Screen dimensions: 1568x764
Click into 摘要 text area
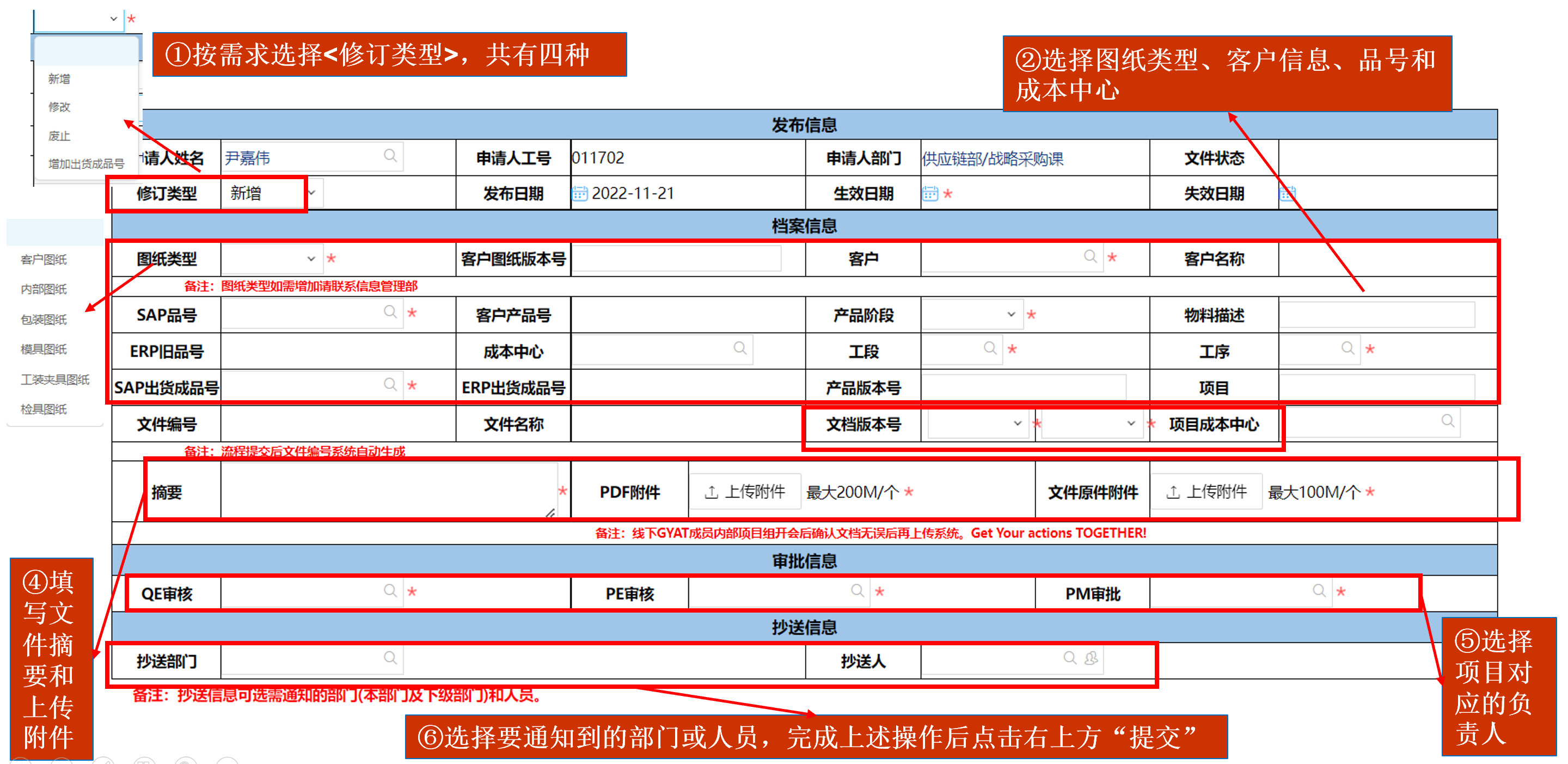390,491
